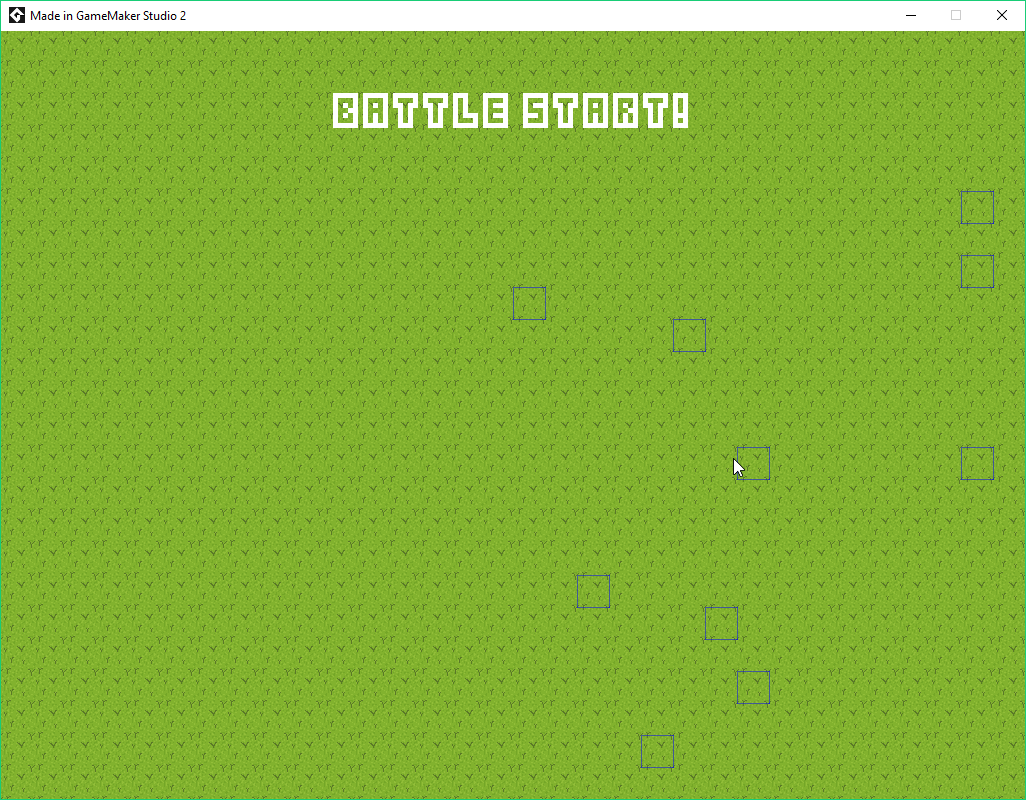Select the topmost blue outlined square
The width and height of the screenshot is (1026, 800).
tap(978, 207)
